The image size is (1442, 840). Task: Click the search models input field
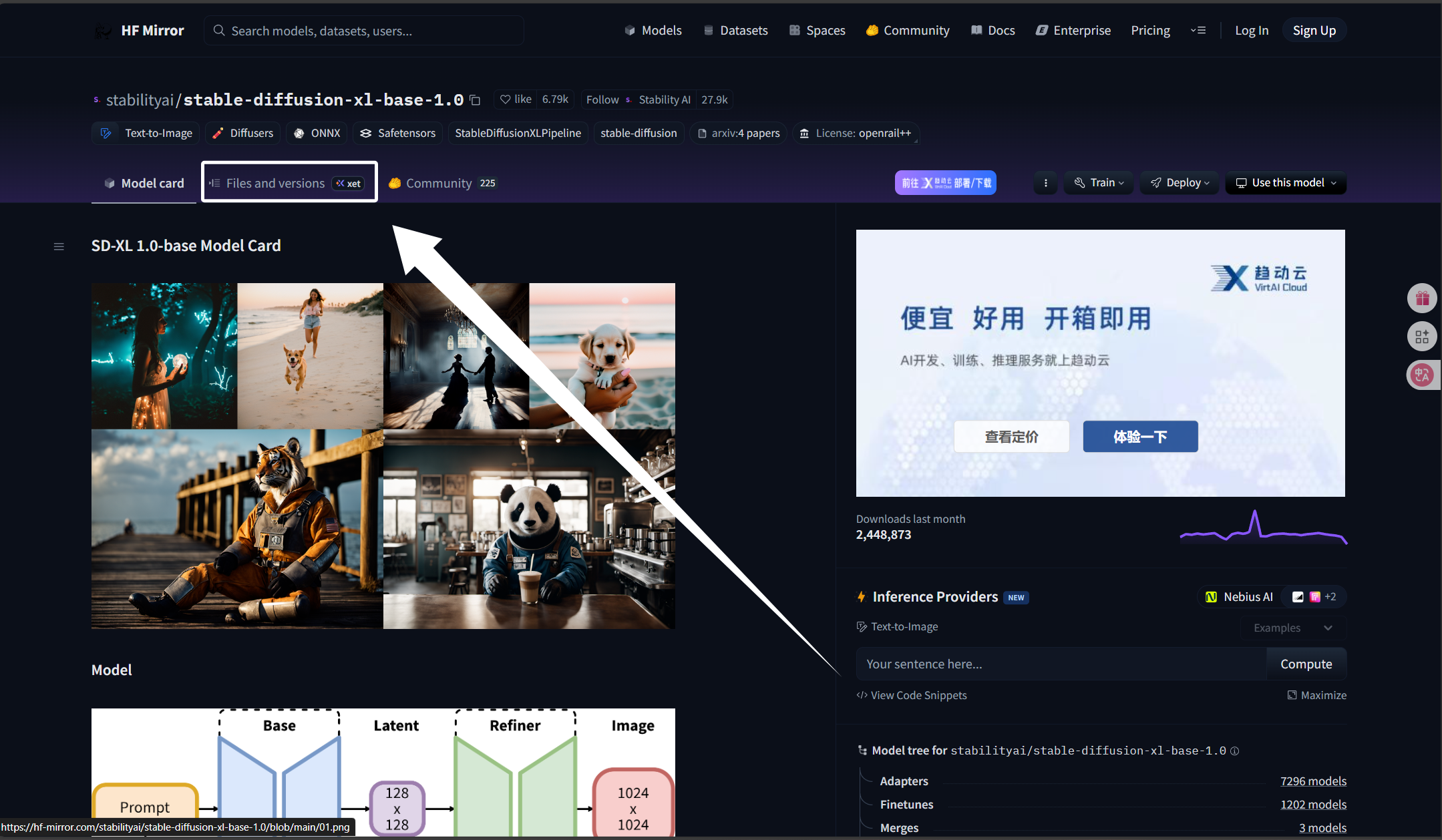[364, 31]
